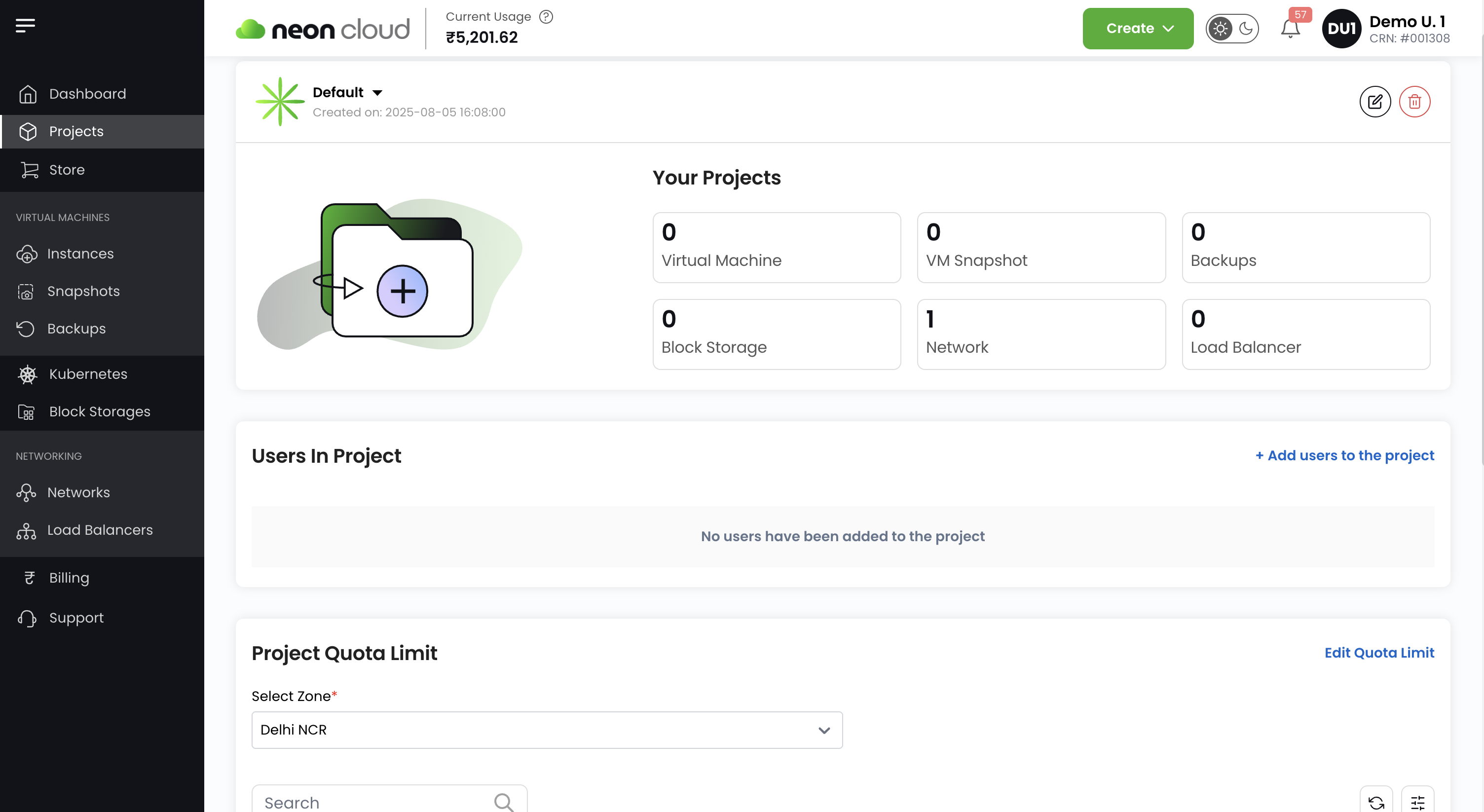Open the notifications bell
This screenshot has width=1484, height=812.
[x=1290, y=29]
